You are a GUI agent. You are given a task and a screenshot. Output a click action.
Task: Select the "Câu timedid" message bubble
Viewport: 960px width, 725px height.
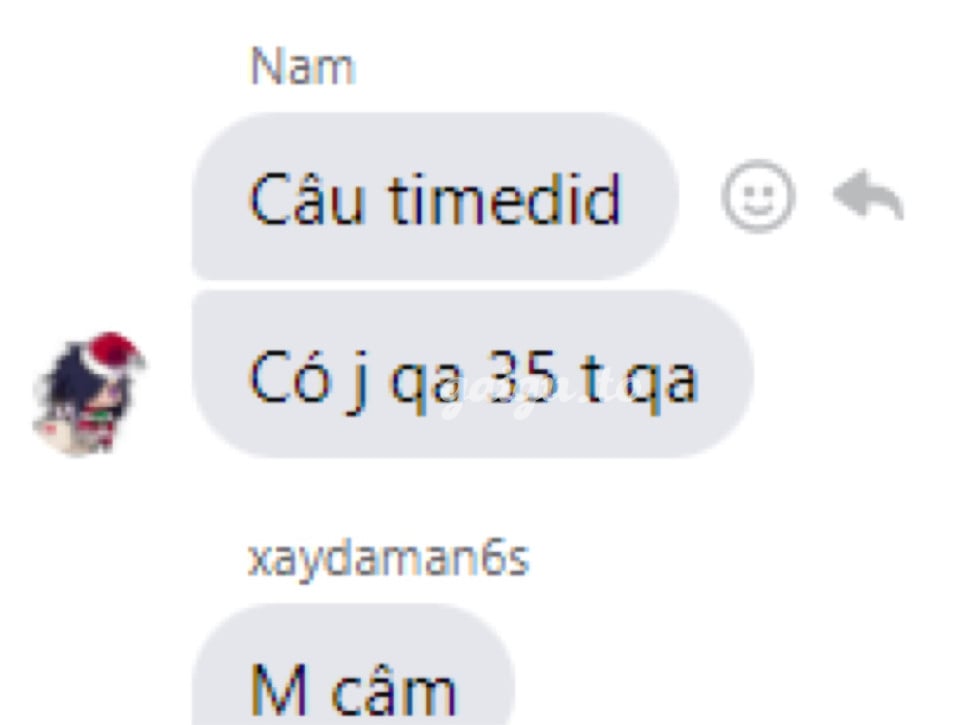[435, 196]
